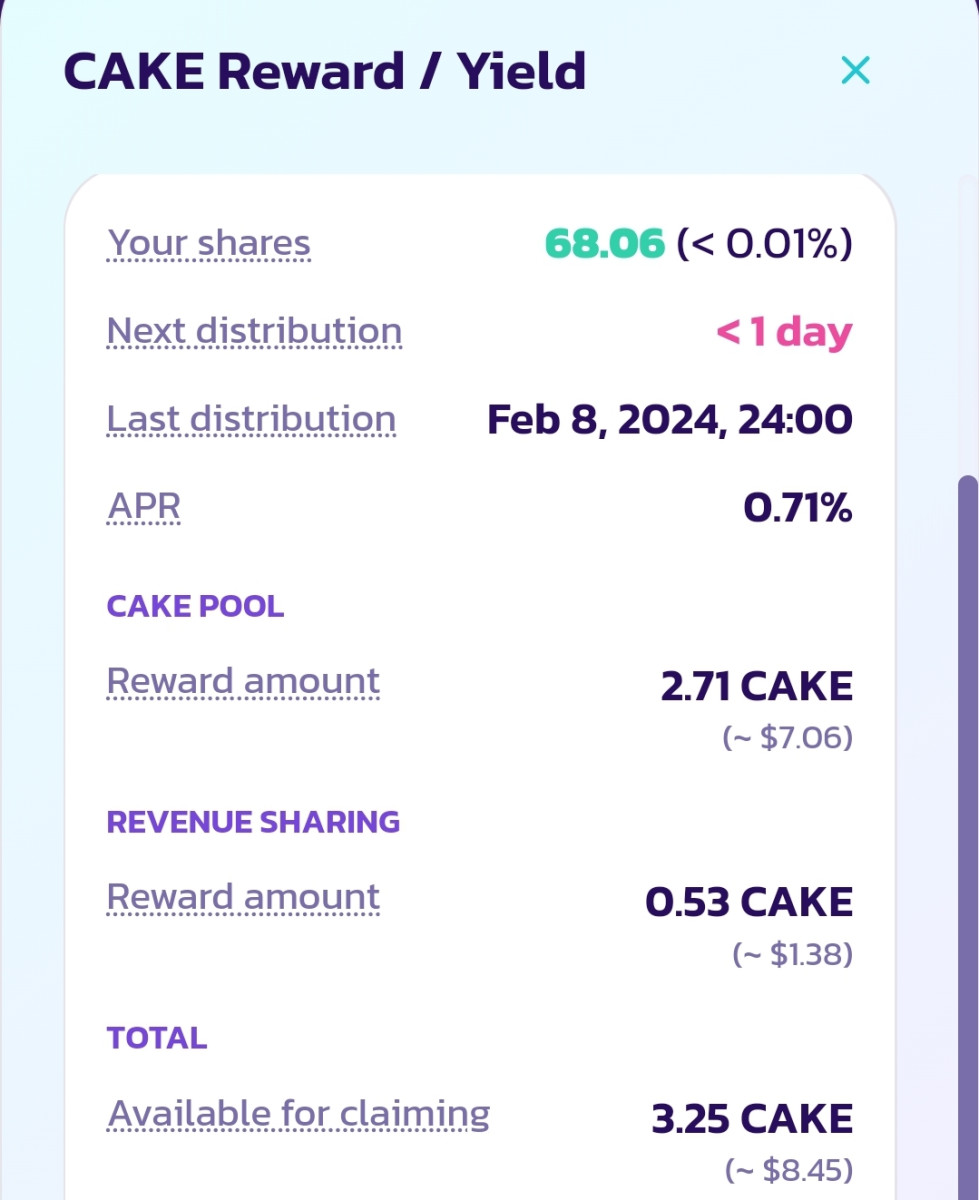
Task: Click the green 68.06 shares value
Action: tap(604, 244)
